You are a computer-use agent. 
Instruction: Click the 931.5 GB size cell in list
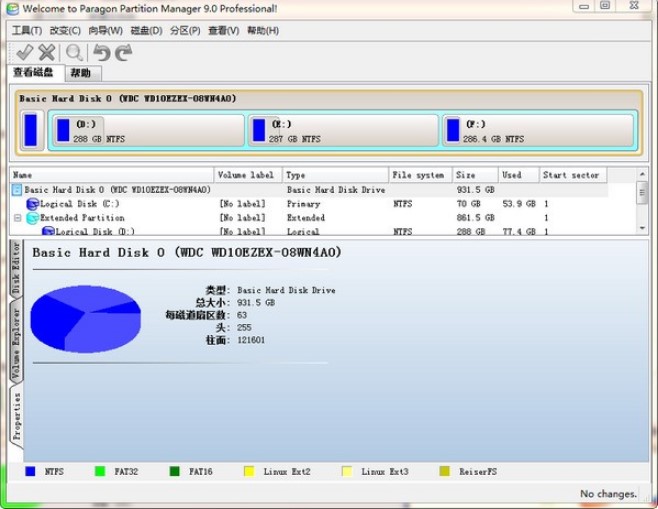click(x=475, y=190)
